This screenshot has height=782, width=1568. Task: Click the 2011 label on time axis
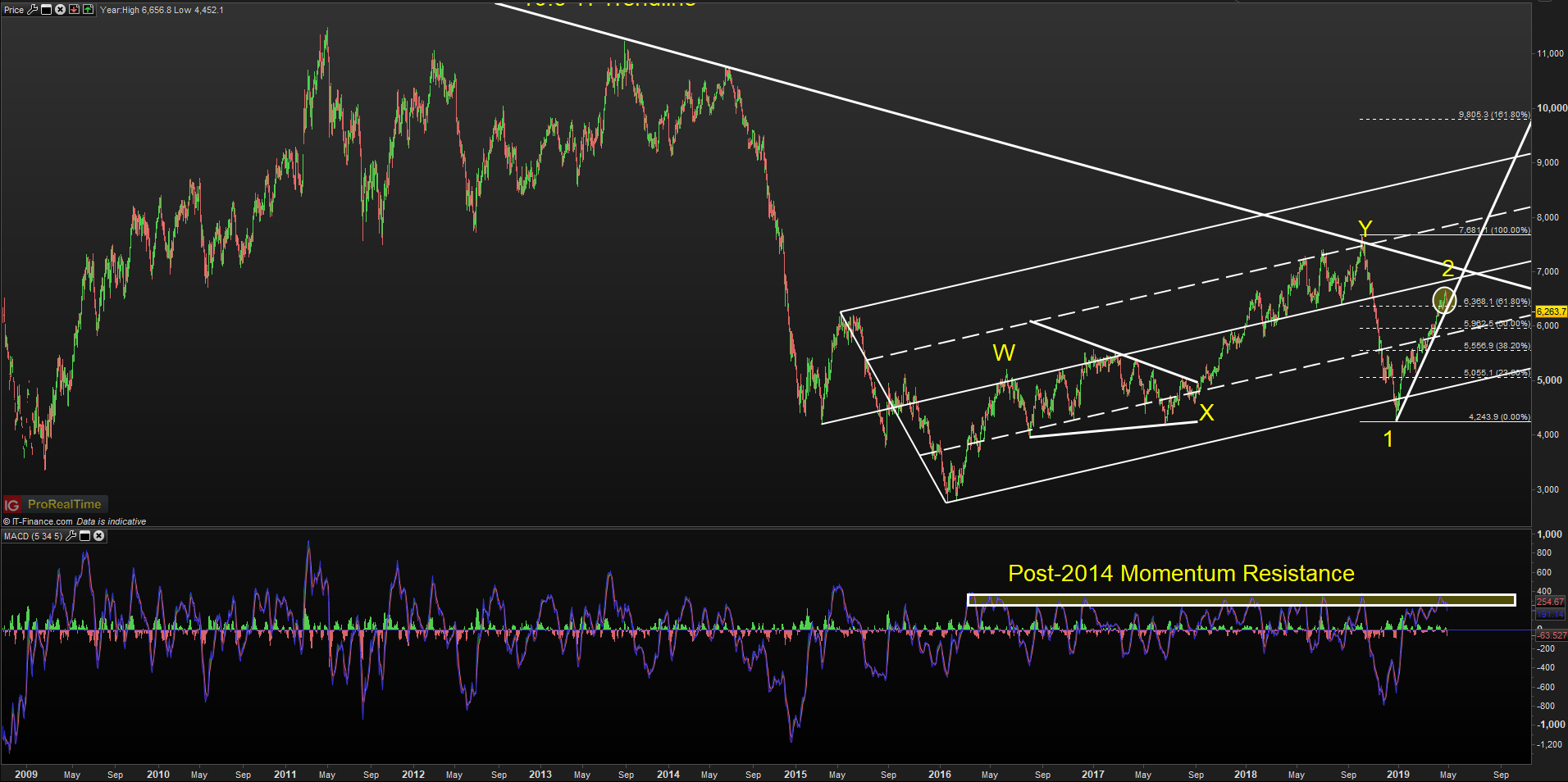click(x=285, y=774)
